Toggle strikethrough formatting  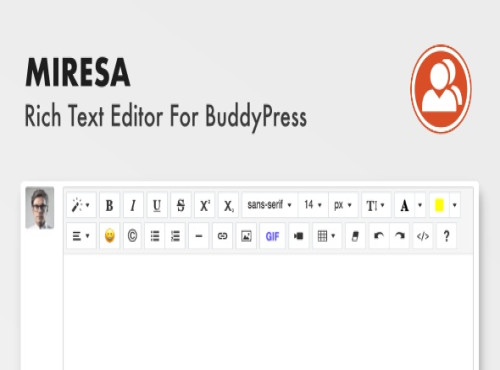click(x=181, y=205)
